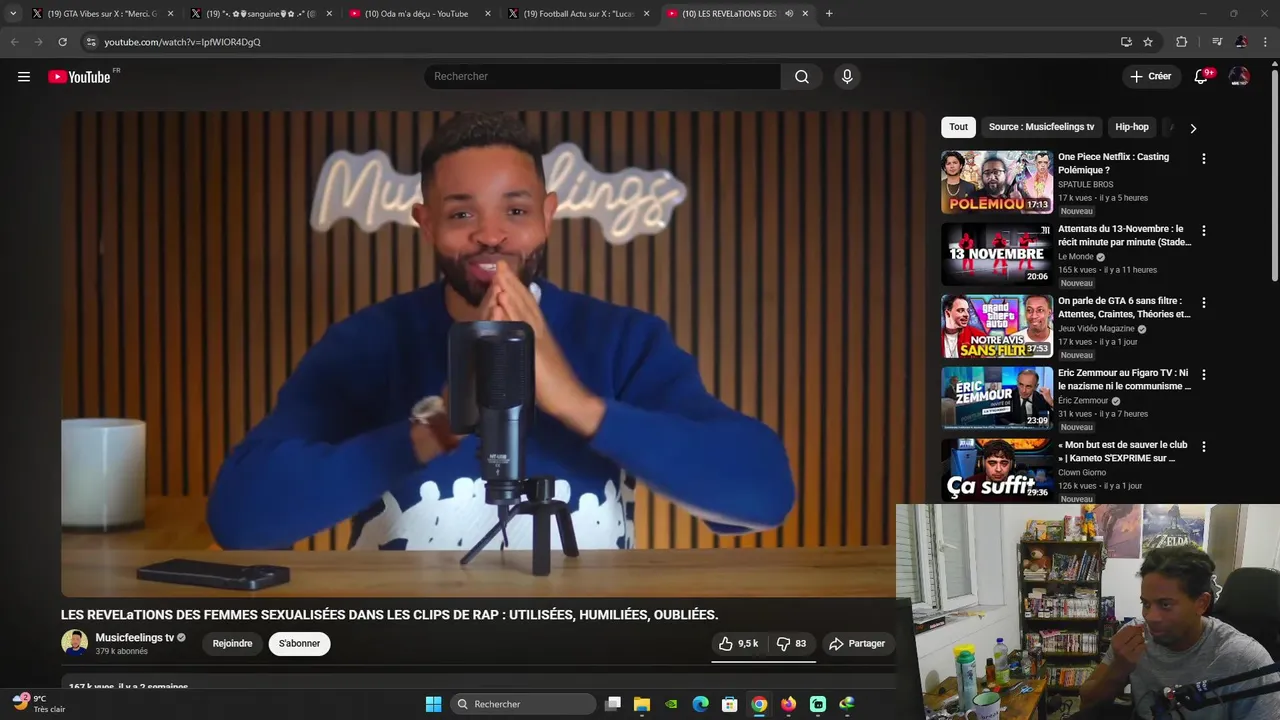Open the YouTube guide hamburger menu

click(24, 77)
